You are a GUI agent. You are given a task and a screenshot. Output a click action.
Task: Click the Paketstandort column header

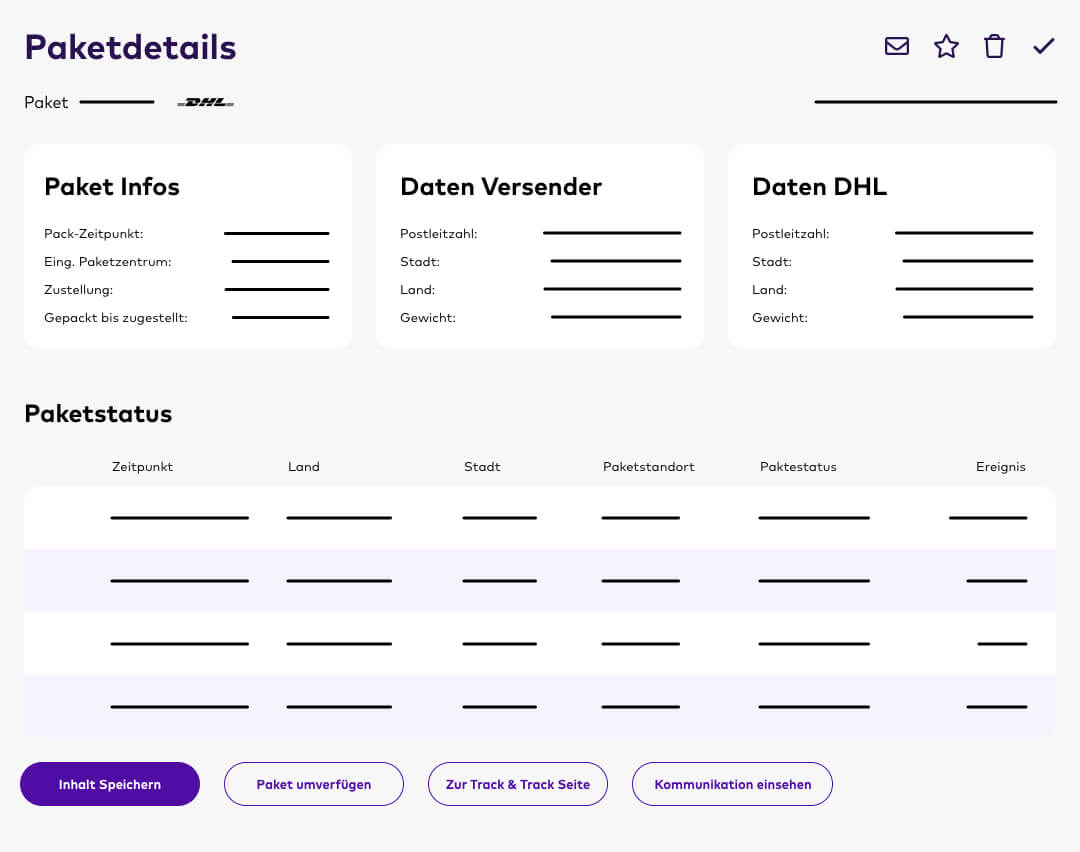[x=648, y=467]
